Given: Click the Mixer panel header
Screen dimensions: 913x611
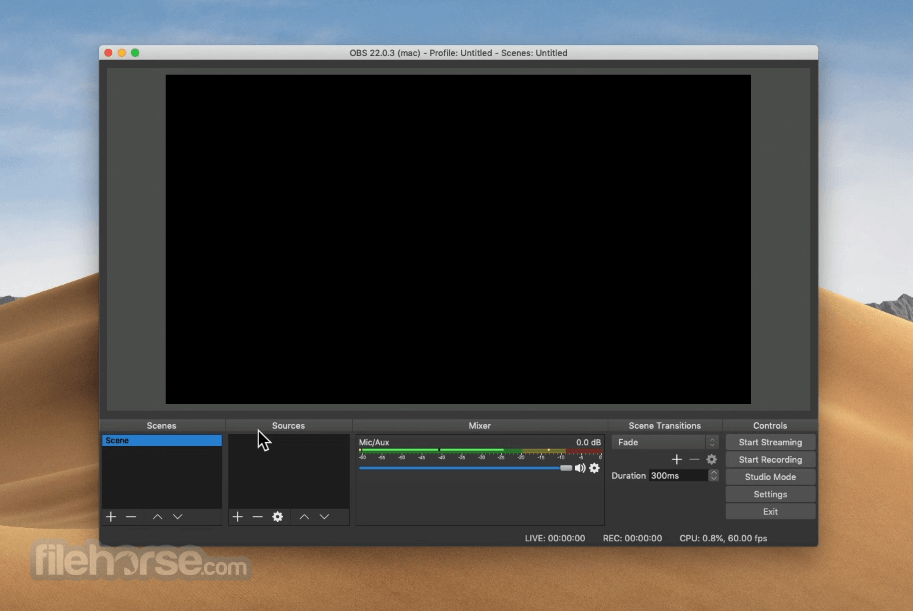Looking at the screenshot, I should (x=480, y=426).
